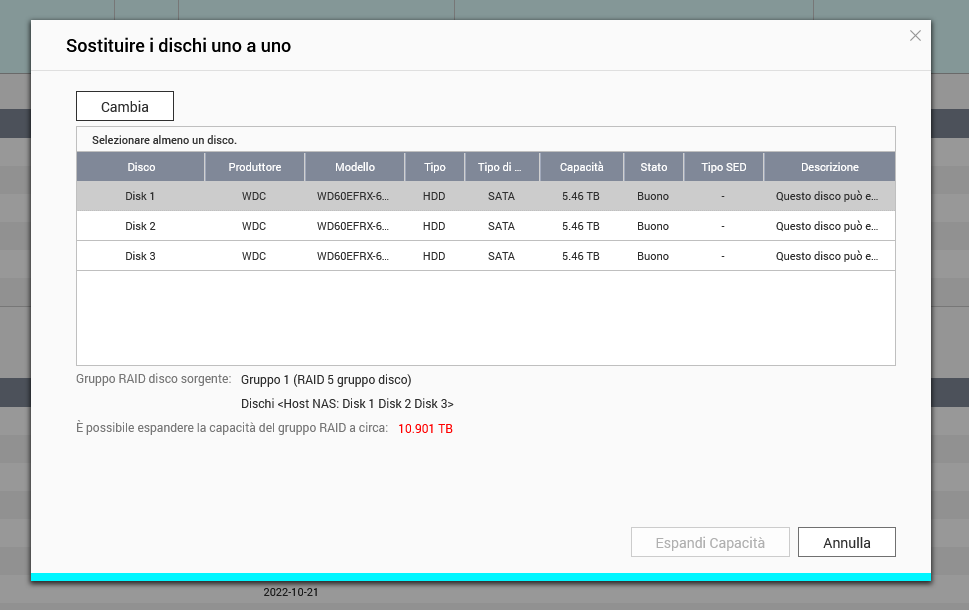Viewport: 969px width, 610px height.
Task: Sort the table by Modello header
Action: pyautogui.click(x=354, y=167)
